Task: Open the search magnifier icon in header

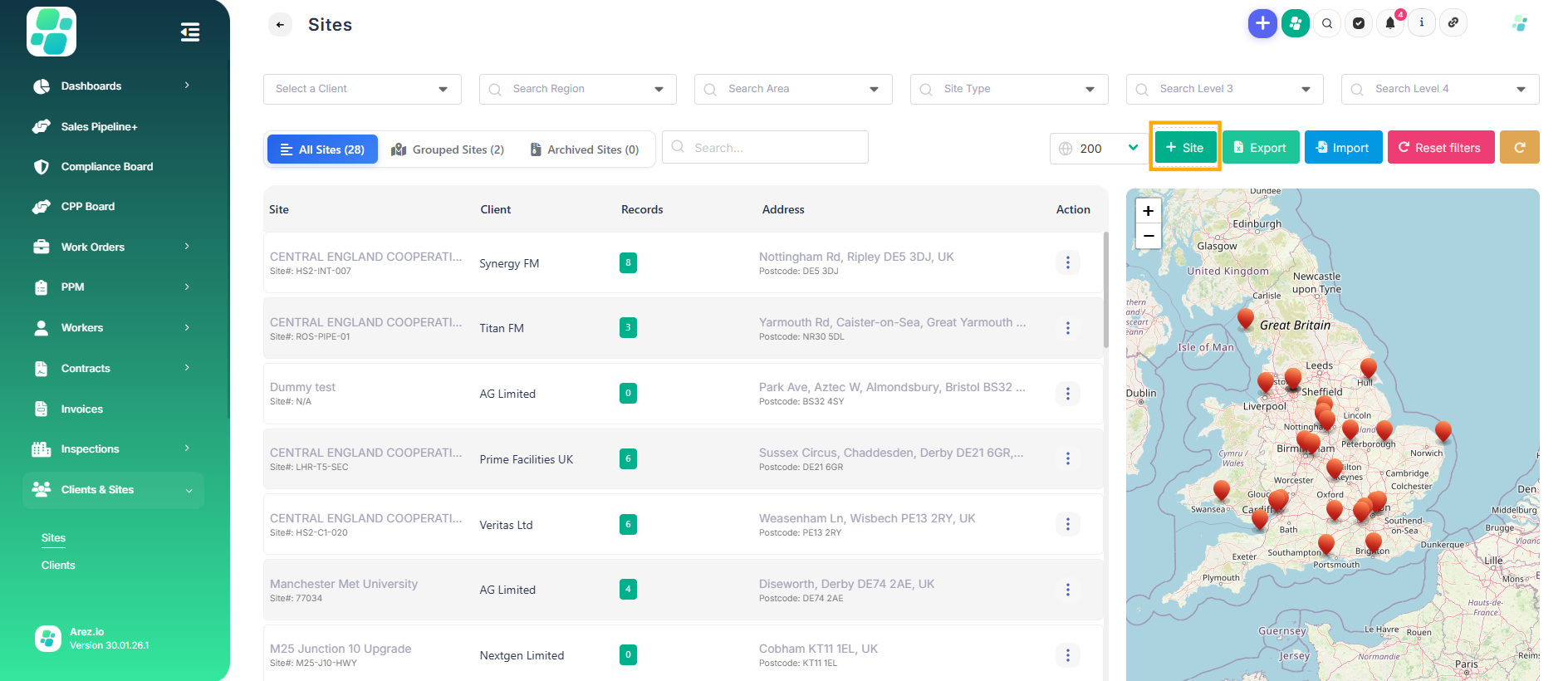Action: (x=1327, y=23)
